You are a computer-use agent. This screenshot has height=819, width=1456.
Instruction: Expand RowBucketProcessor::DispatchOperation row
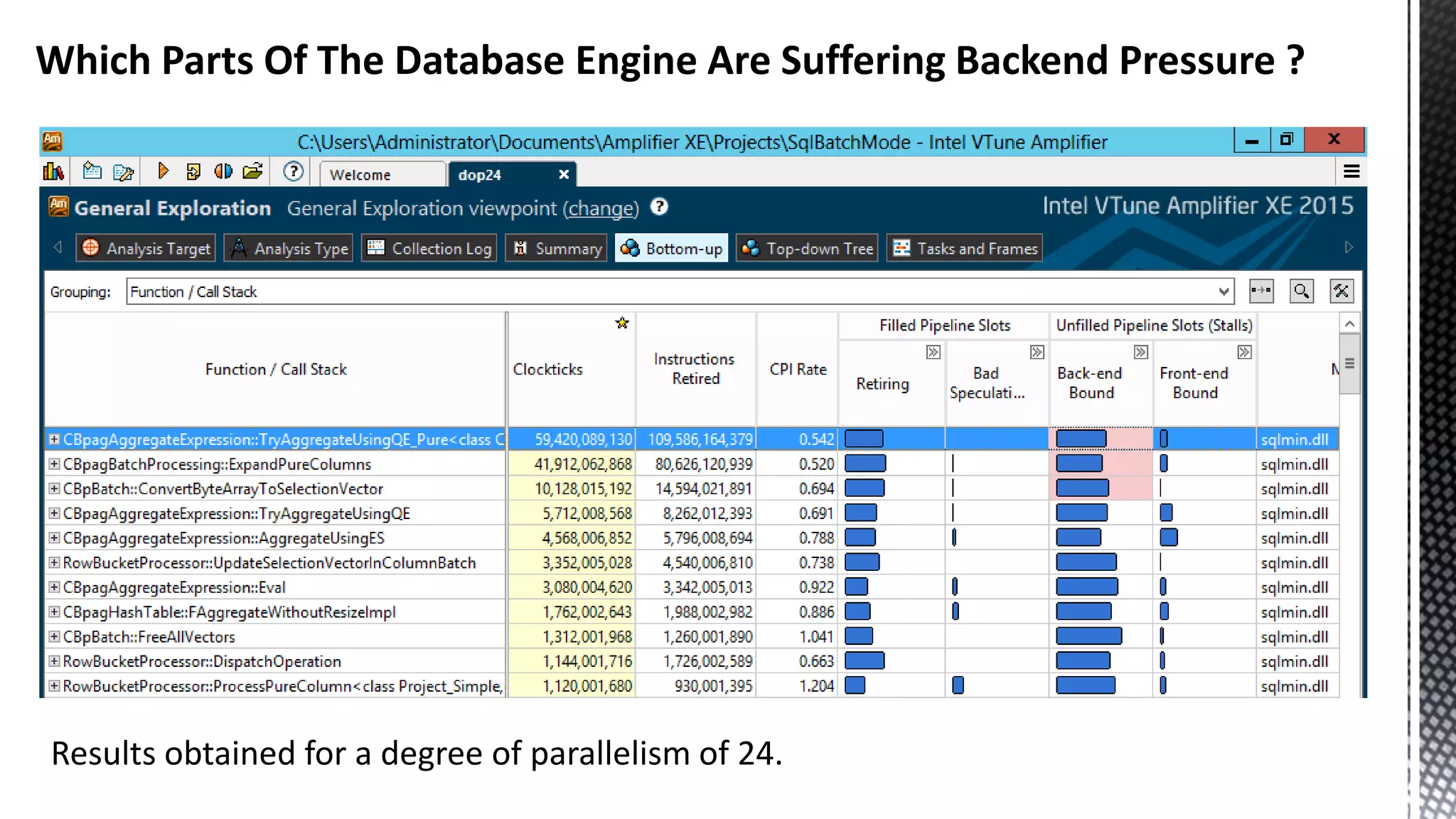click(x=54, y=660)
